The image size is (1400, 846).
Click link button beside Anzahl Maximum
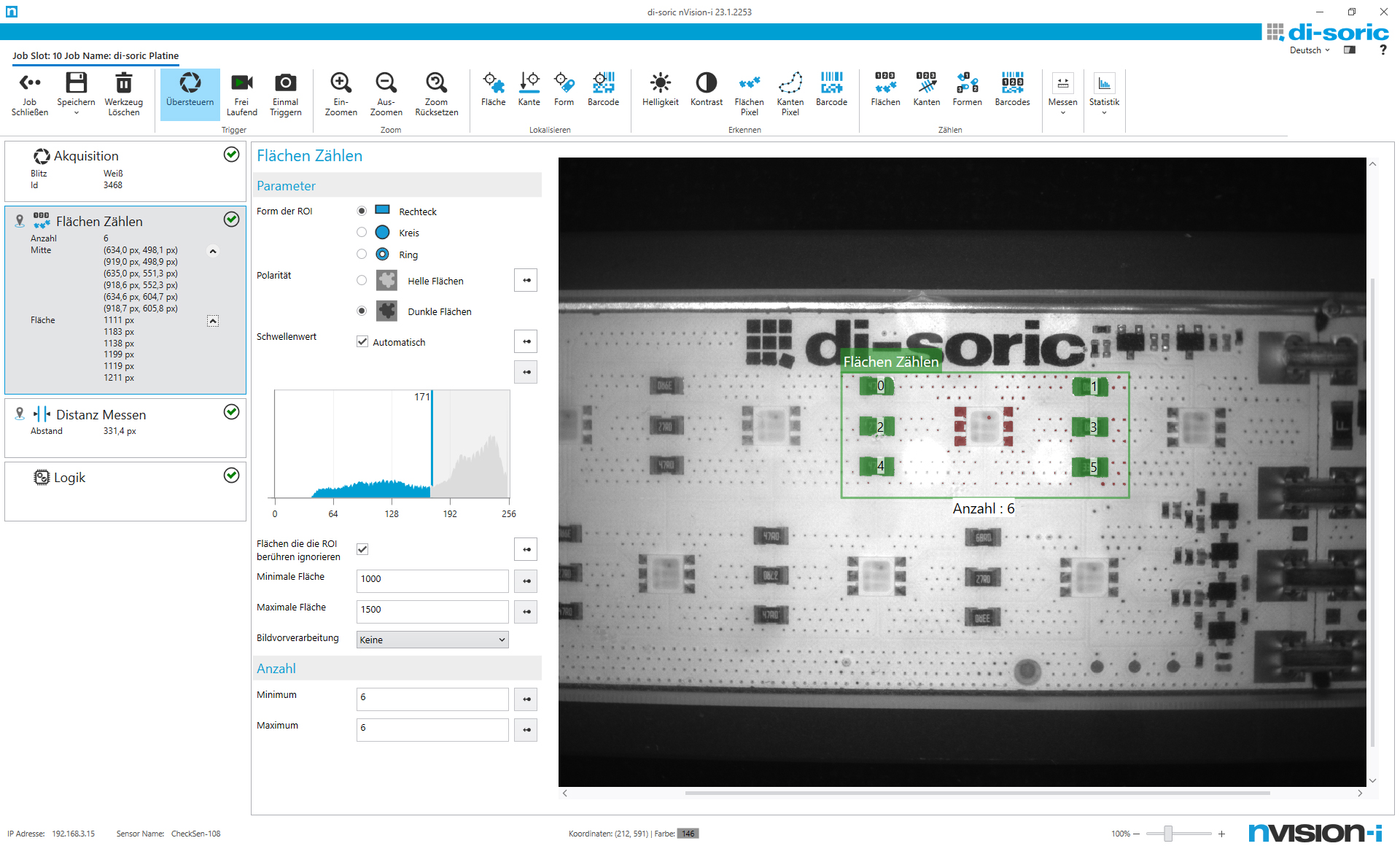click(x=526, y=730)
